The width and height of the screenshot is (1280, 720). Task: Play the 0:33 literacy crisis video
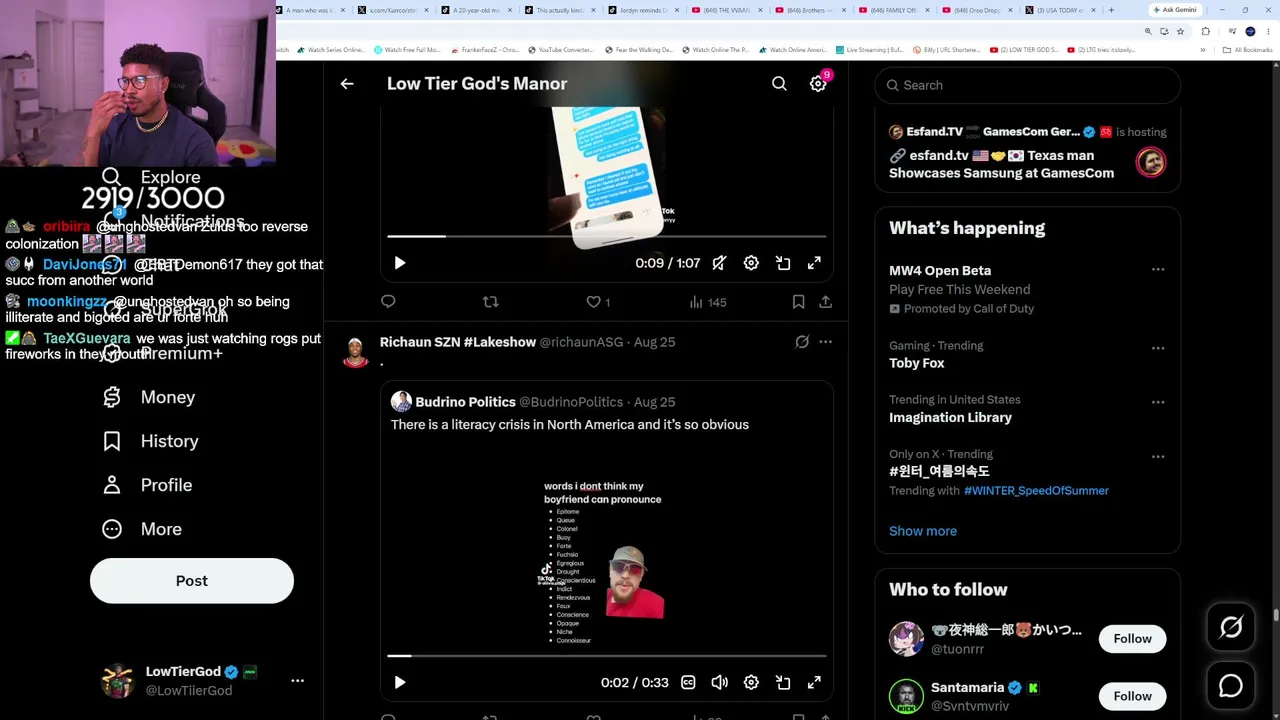coord(399,683)
